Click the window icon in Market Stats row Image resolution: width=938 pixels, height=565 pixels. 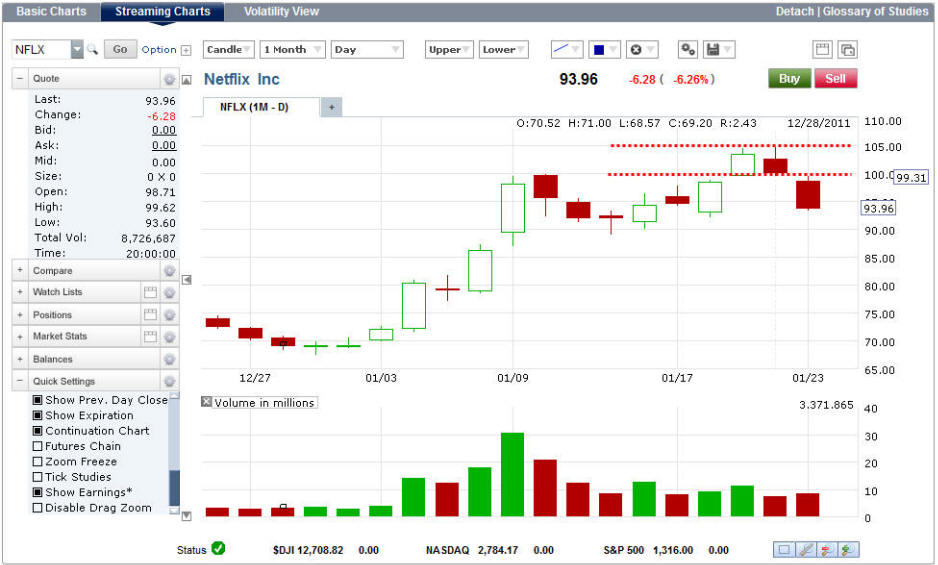150,337
